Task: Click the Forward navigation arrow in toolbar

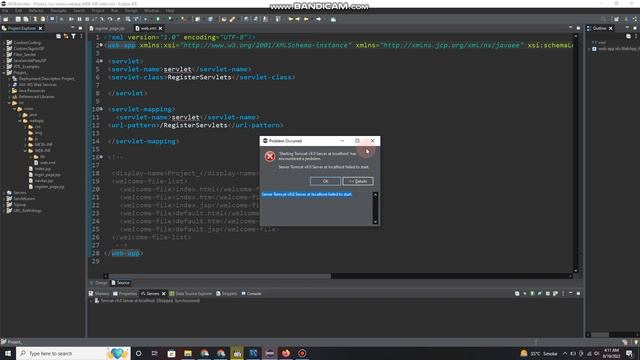Action: pos(319,19)
